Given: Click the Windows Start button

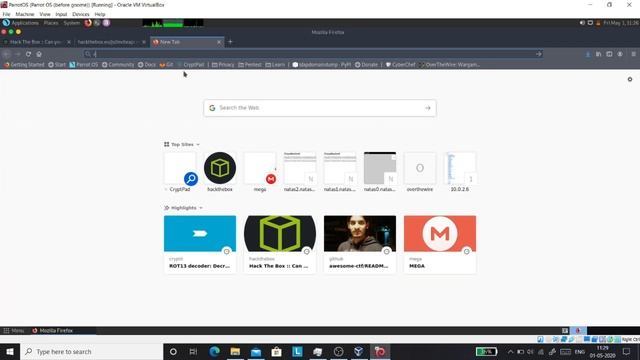Looking at the screenshot, I should pos(10,351).
